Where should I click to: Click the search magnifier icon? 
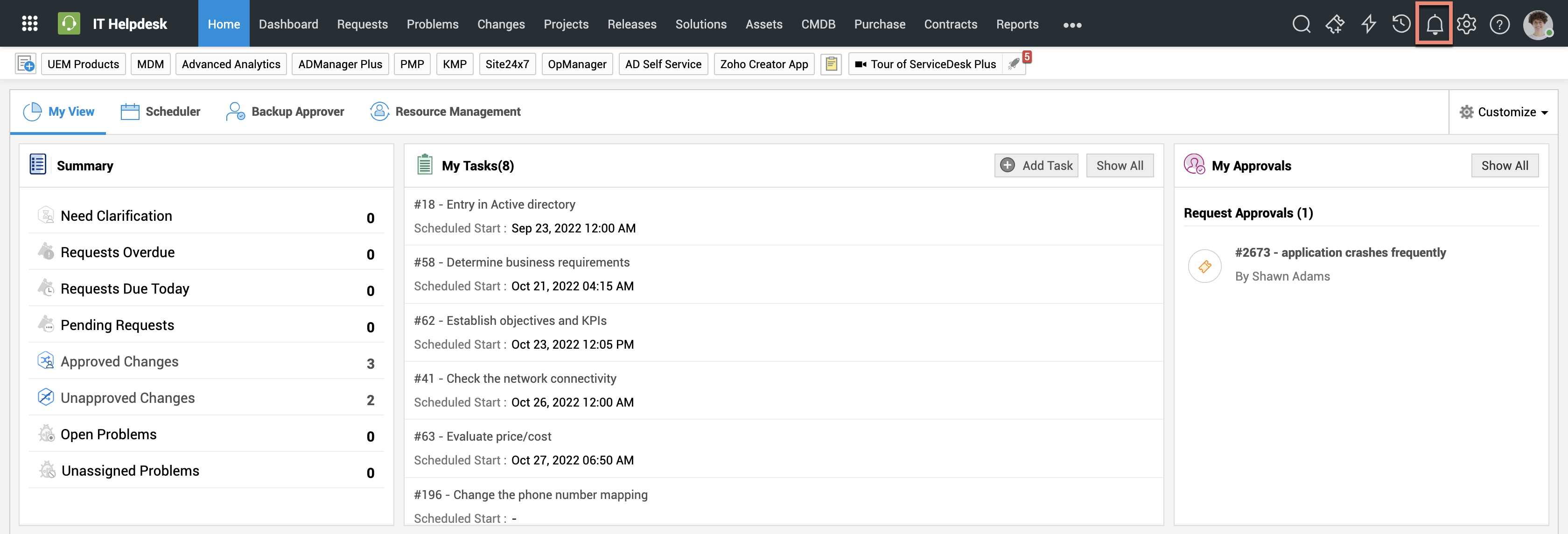pyautogui.click(x=1301, y=24)
